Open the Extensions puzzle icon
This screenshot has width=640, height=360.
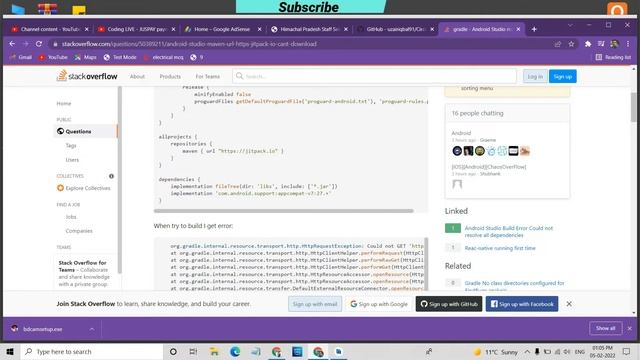click(588, 44)
